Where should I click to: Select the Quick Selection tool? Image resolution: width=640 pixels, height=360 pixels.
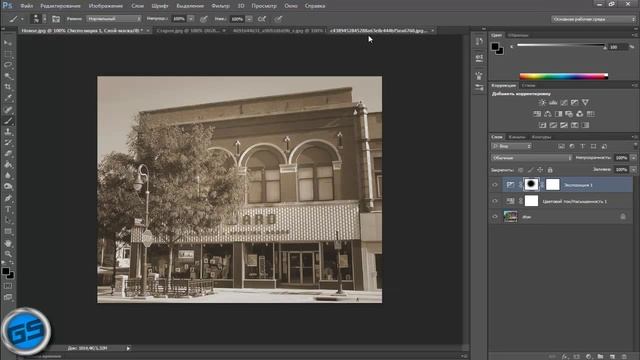[x=8, y=76]
